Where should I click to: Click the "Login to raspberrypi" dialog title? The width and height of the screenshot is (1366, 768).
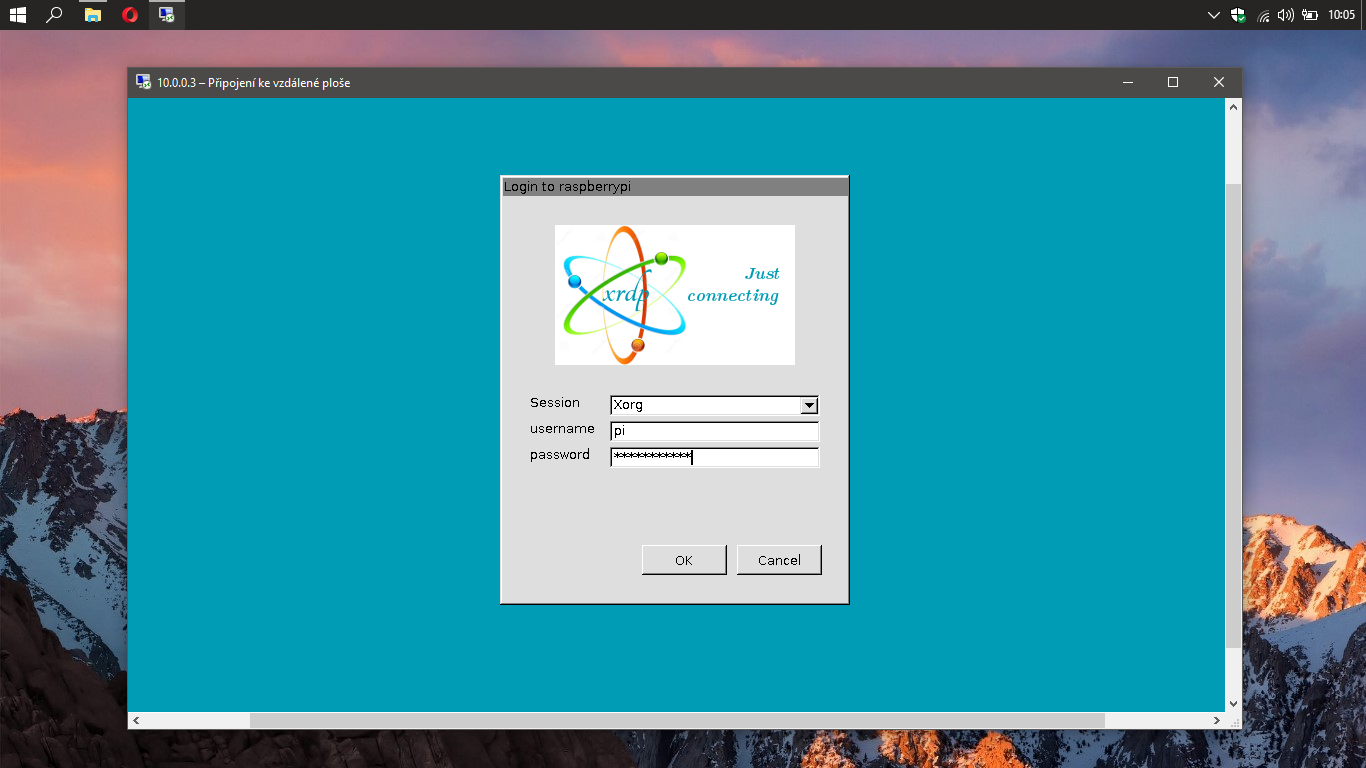(567, 187)
